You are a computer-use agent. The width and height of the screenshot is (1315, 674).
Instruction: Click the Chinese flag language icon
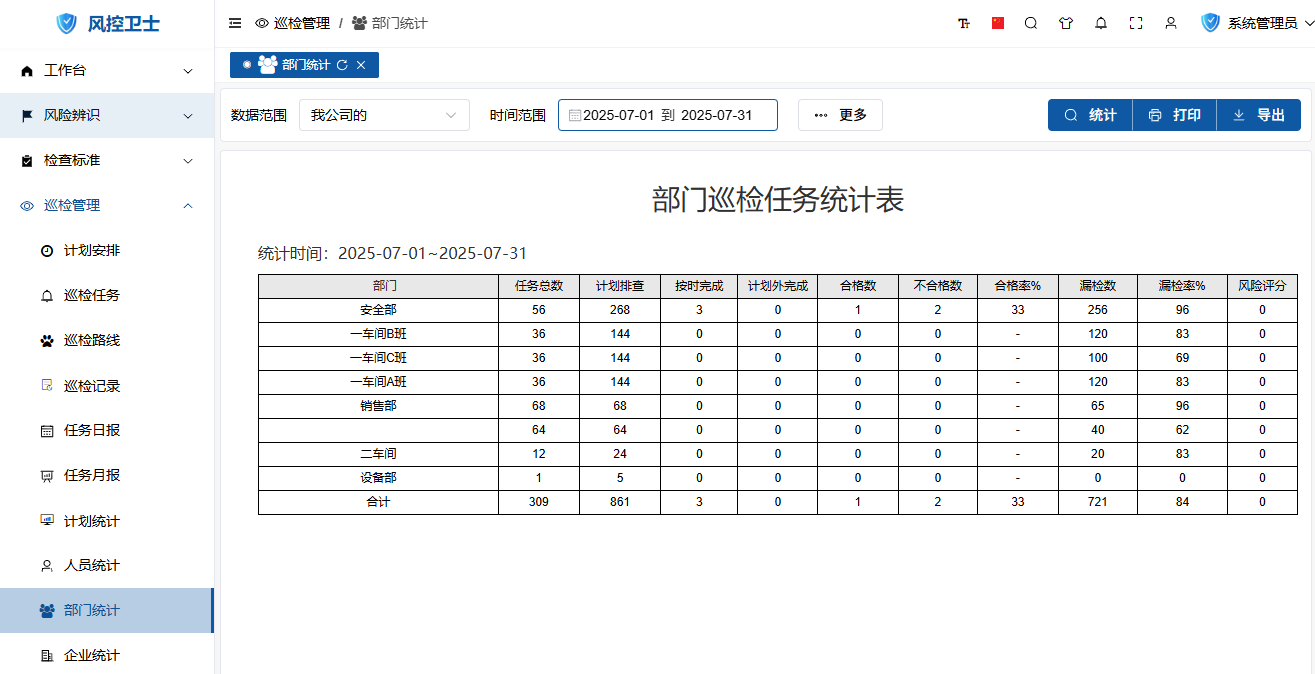click(x=998, y=23)
